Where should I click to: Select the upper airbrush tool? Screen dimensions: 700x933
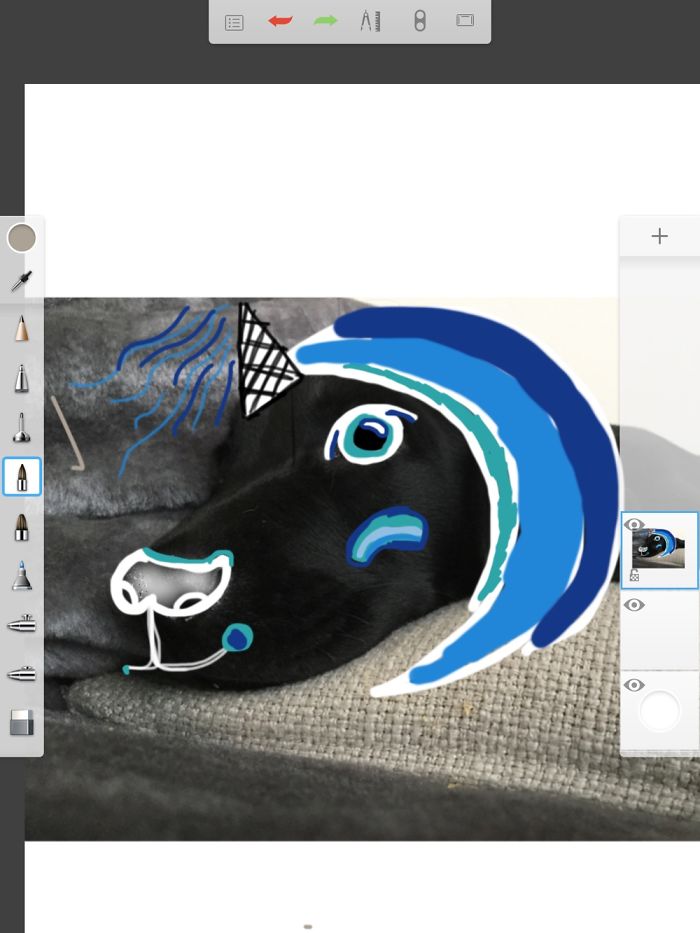pyautogui.click(x=21, y=624)
